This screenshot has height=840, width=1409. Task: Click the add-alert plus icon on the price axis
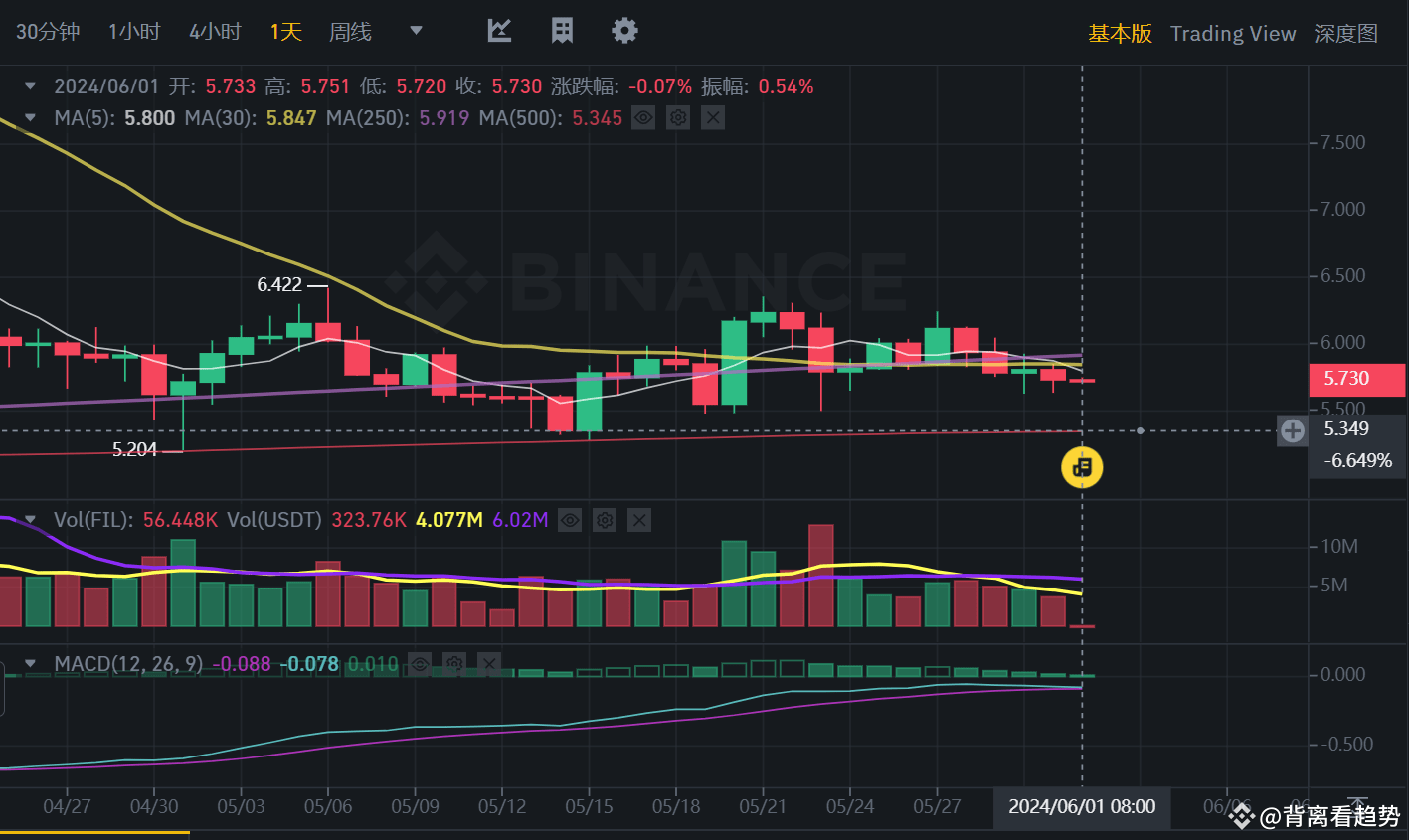tap(1292, 430)
